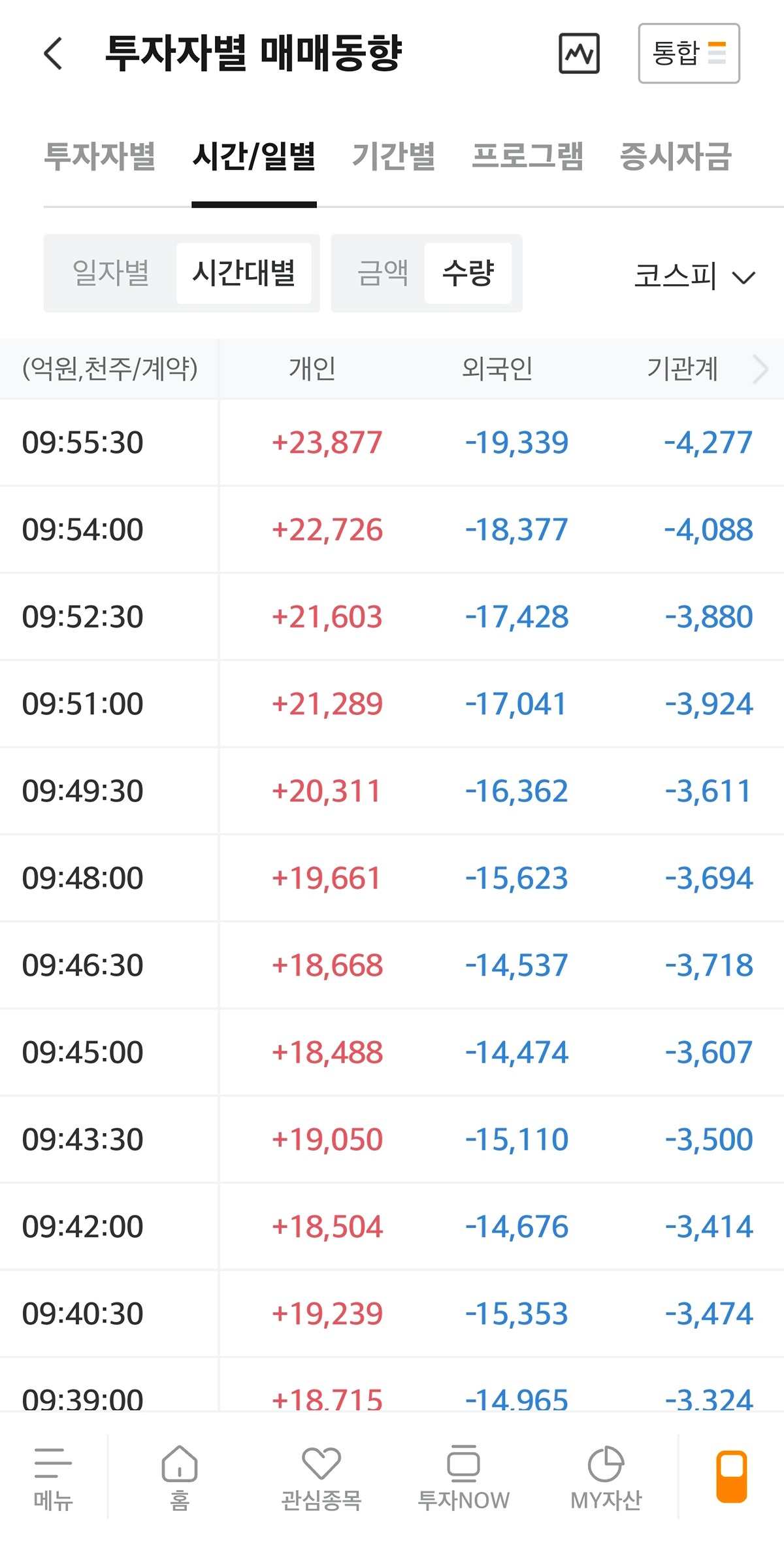This screenshot has width=784, height=1541.
Task: Show more columns with right chevron
Action: point(760,369)
